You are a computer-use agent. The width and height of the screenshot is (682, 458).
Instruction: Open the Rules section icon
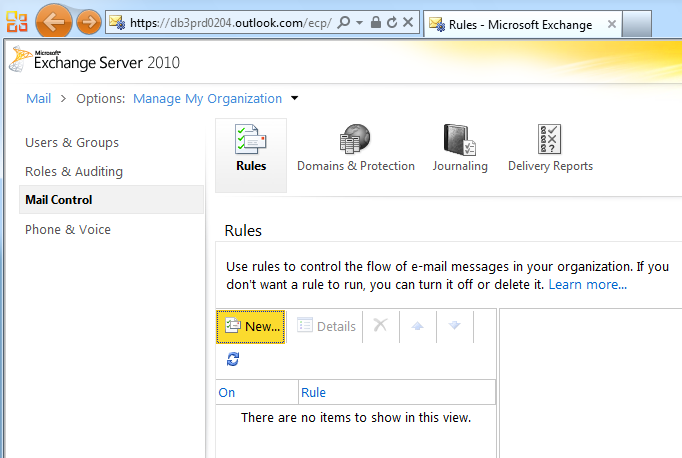[251, 140]
